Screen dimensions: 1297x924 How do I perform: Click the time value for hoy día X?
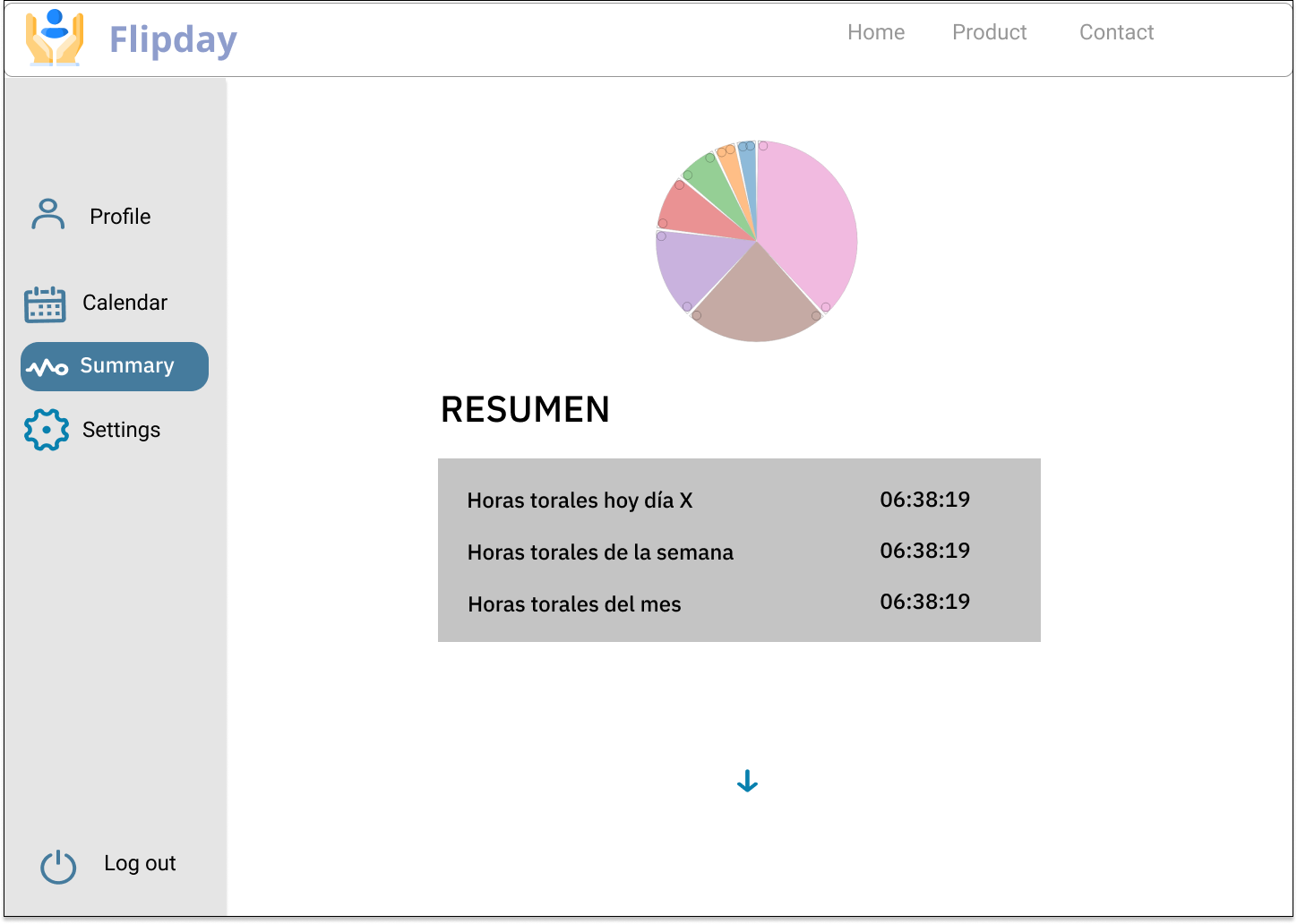pos(924,500)
